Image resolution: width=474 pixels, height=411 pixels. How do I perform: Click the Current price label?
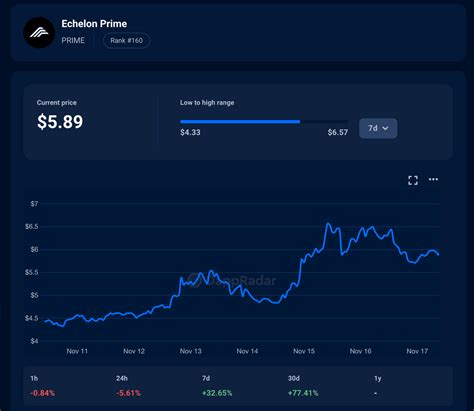click(57, 103)
